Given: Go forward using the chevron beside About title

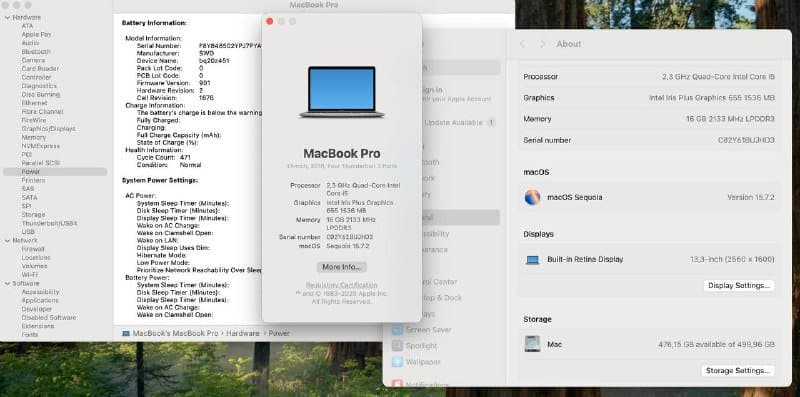Looking at the screenshot, I should [542, 44].
